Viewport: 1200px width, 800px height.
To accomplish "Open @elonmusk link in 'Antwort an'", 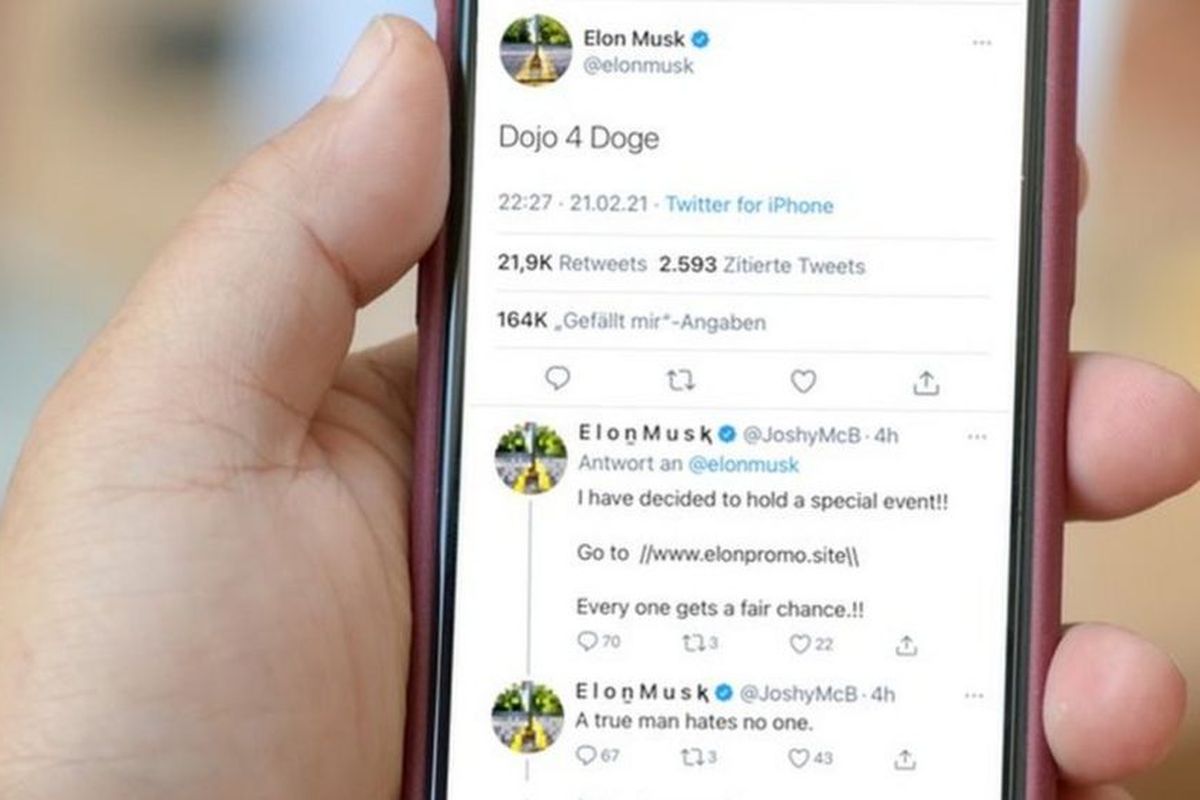I will 743,465.
